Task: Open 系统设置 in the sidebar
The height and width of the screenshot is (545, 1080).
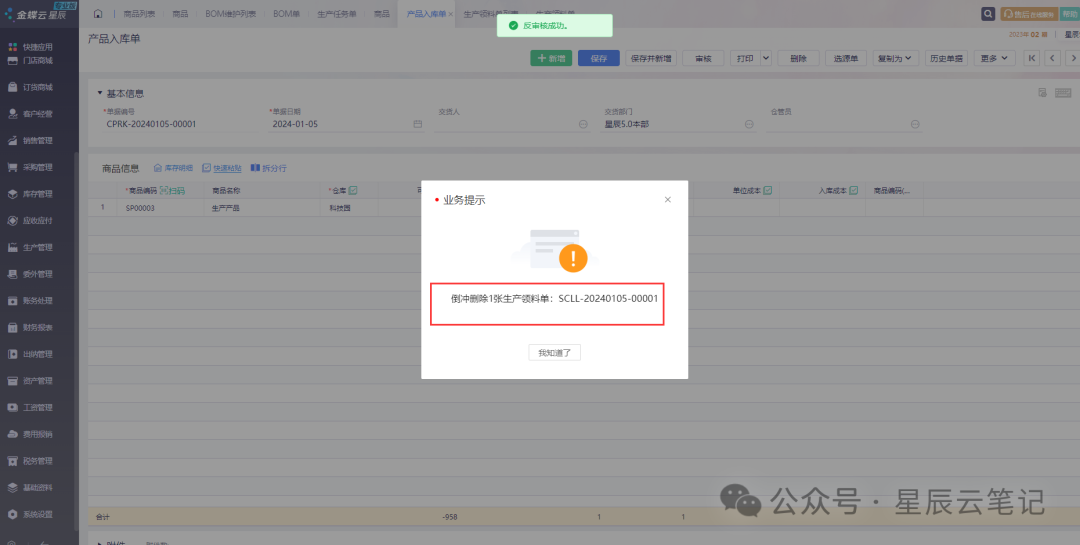Action: point(37,514)
